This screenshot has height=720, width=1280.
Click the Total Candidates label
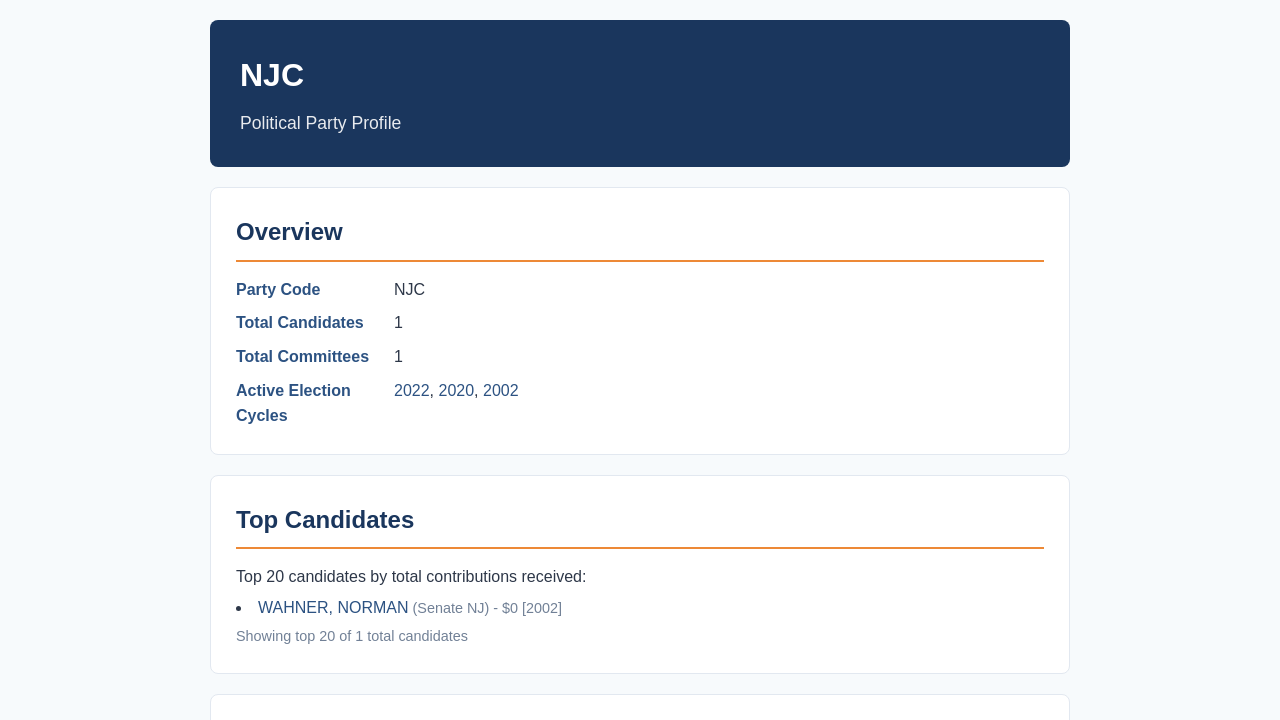point(300,323)
